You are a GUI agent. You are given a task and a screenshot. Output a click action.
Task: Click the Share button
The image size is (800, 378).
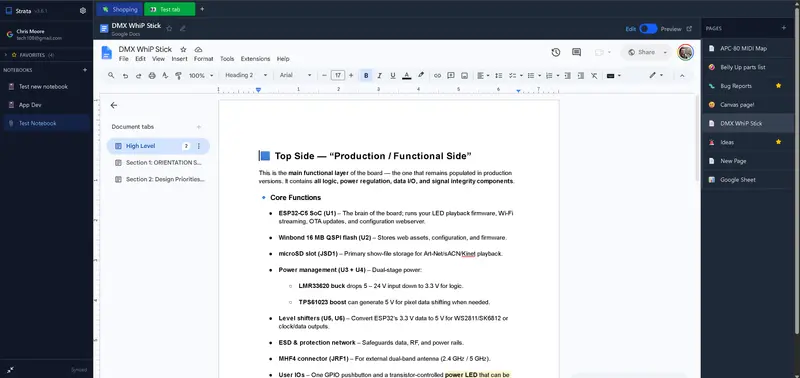tap(645, 52)
